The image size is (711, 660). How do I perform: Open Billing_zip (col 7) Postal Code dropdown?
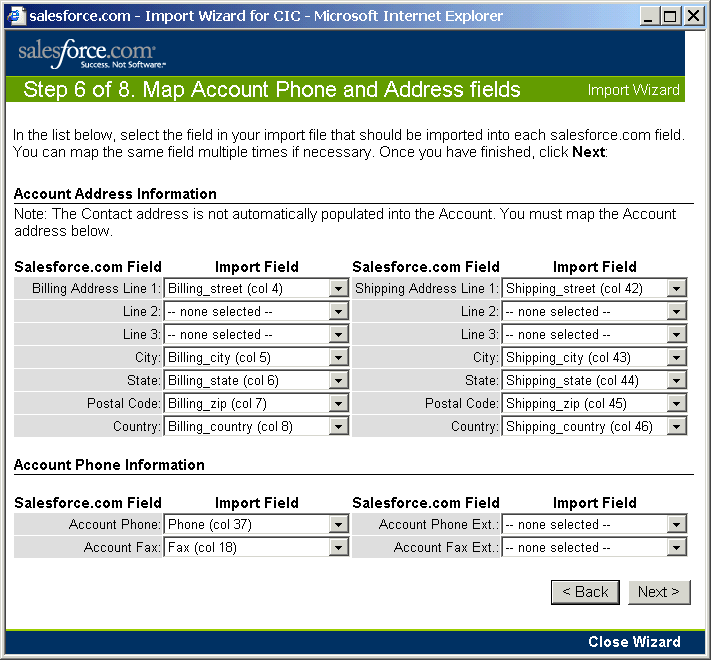(256, 403)
